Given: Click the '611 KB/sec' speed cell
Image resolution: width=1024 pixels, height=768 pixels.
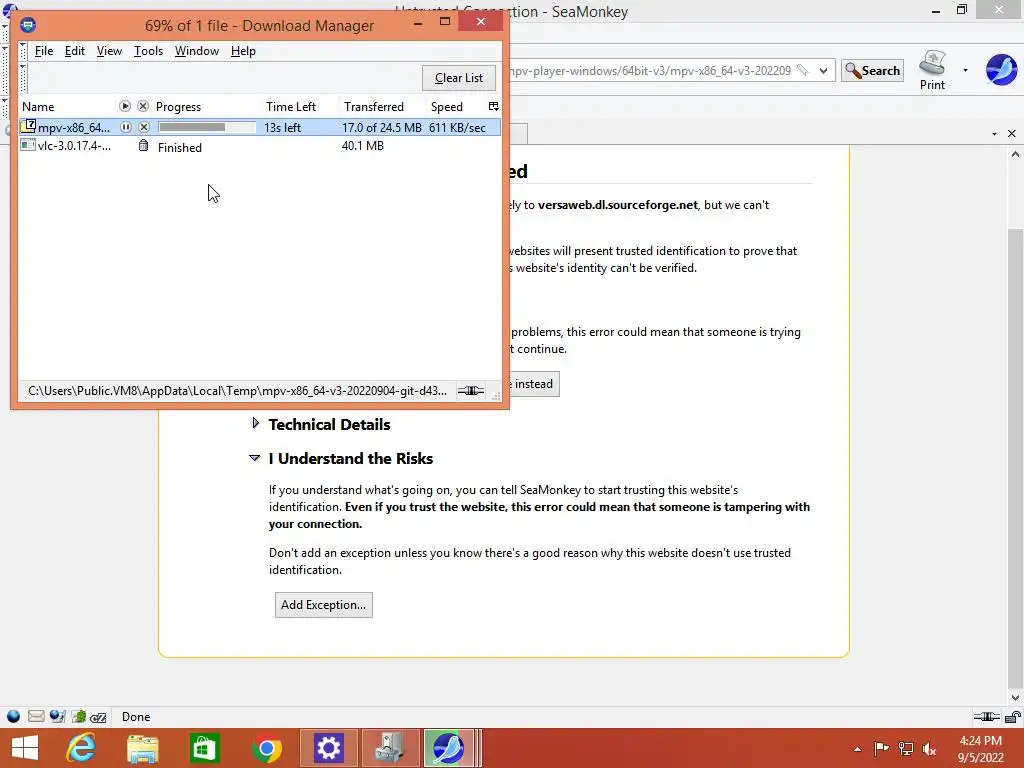Looking at the screenshot, I should click(x=457, y=127).
